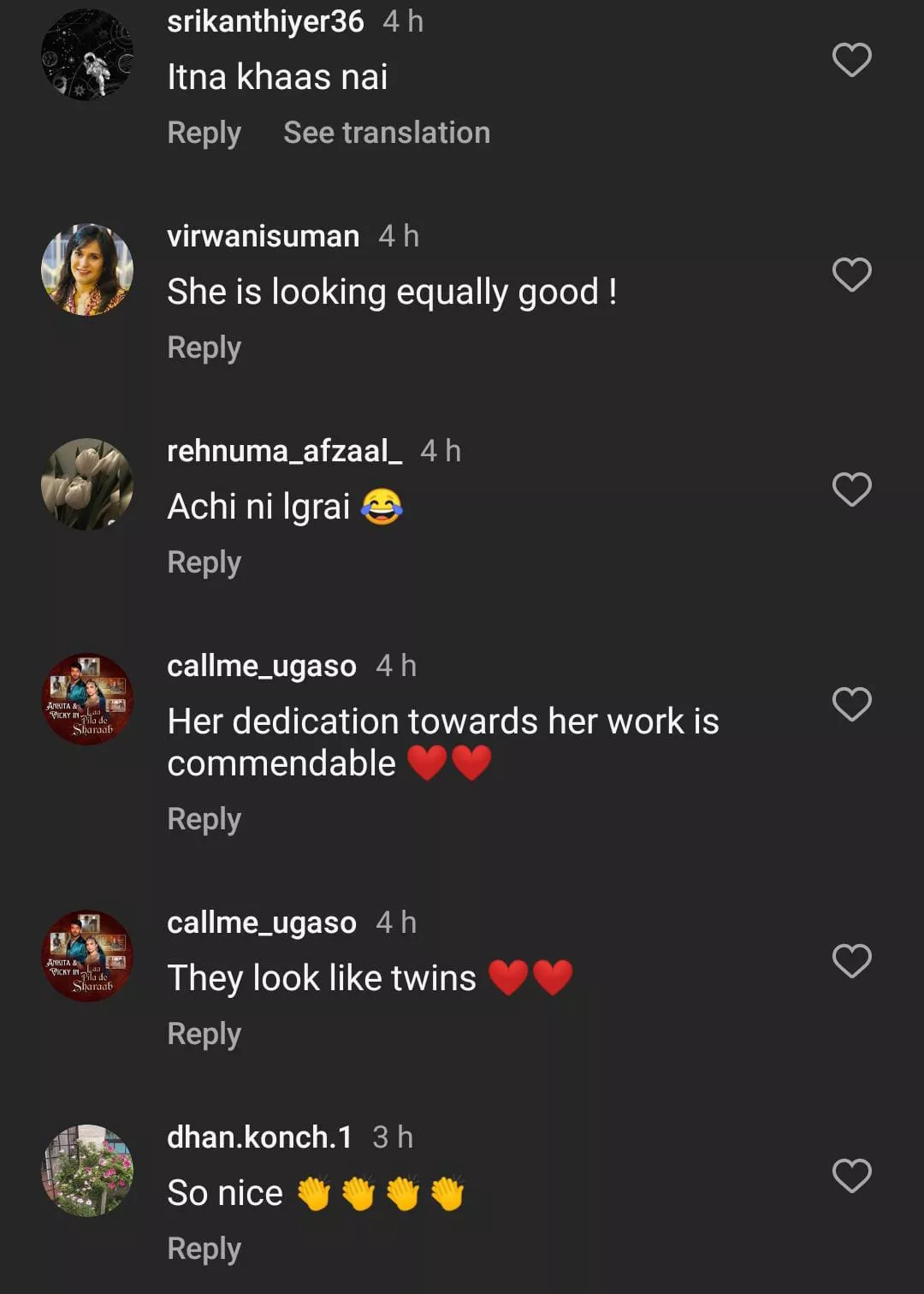Visit rehnuma_afzaal_ username link
The height and width of the screenshot is (1294, 924).
[x=284, y=451]
